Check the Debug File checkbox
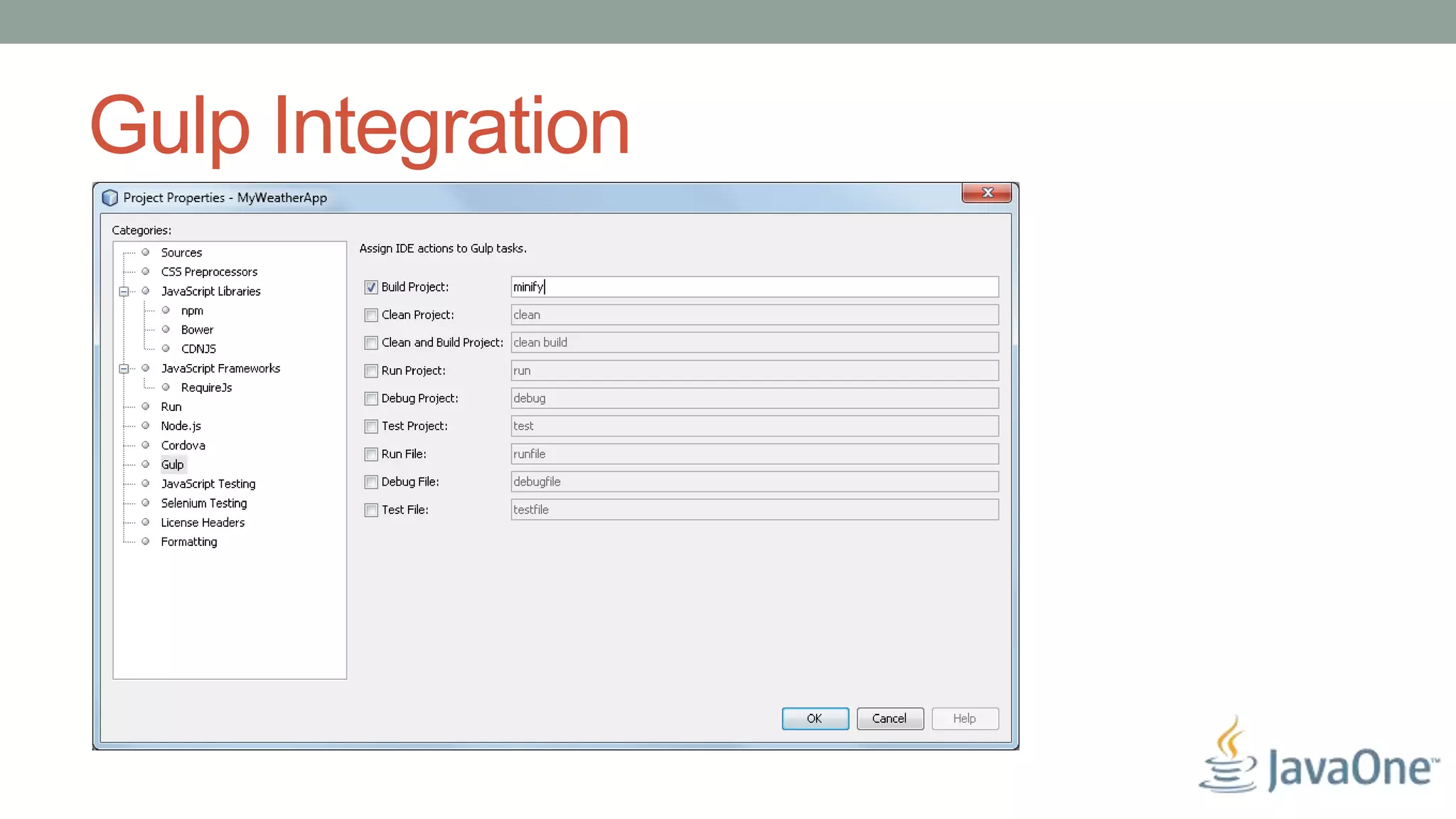The image size is (1456, 819). pyautogui.click(x=371, y=482)
